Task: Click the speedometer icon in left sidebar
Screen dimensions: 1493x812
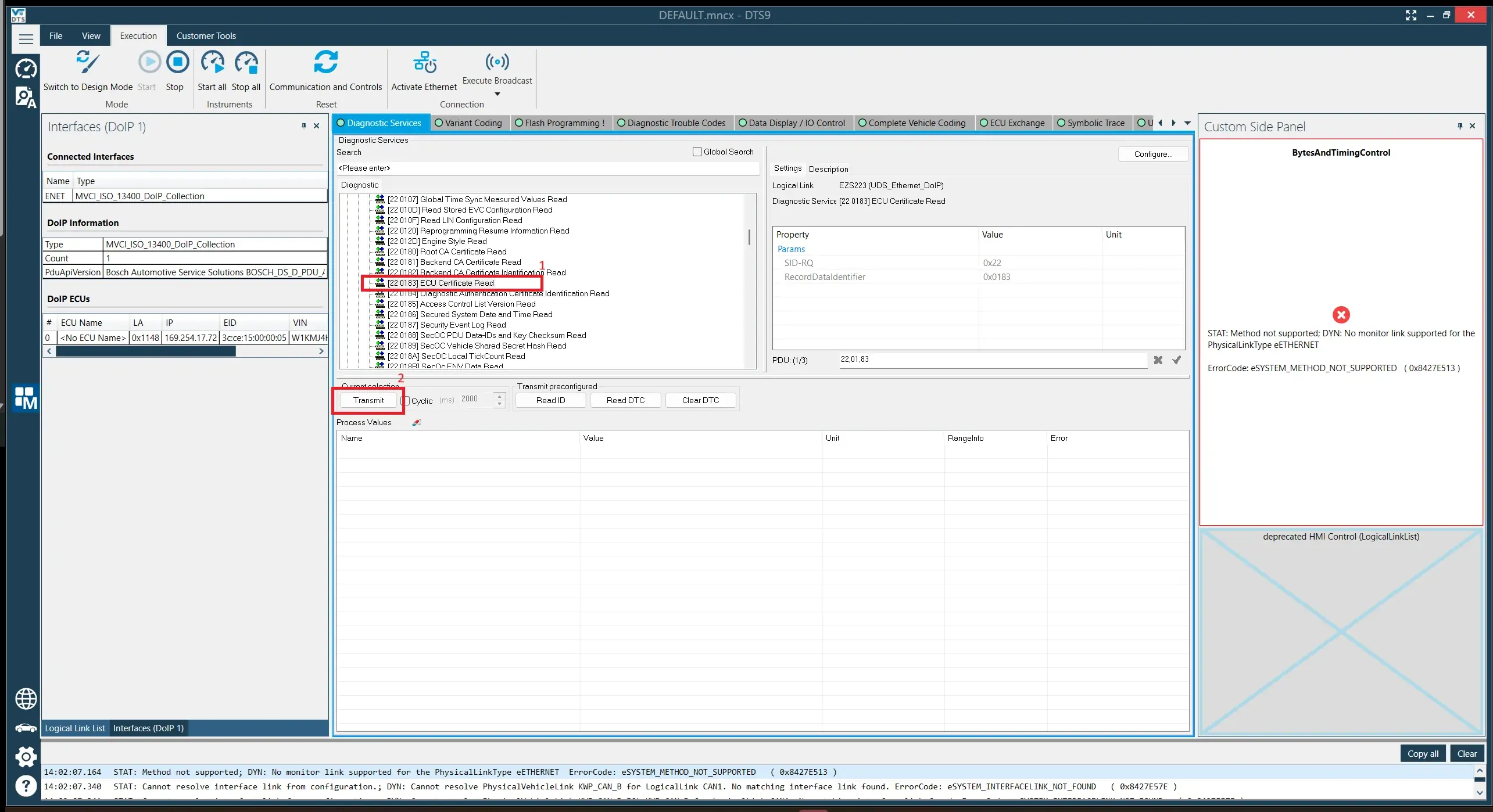Action: click(x=26, y=69)
